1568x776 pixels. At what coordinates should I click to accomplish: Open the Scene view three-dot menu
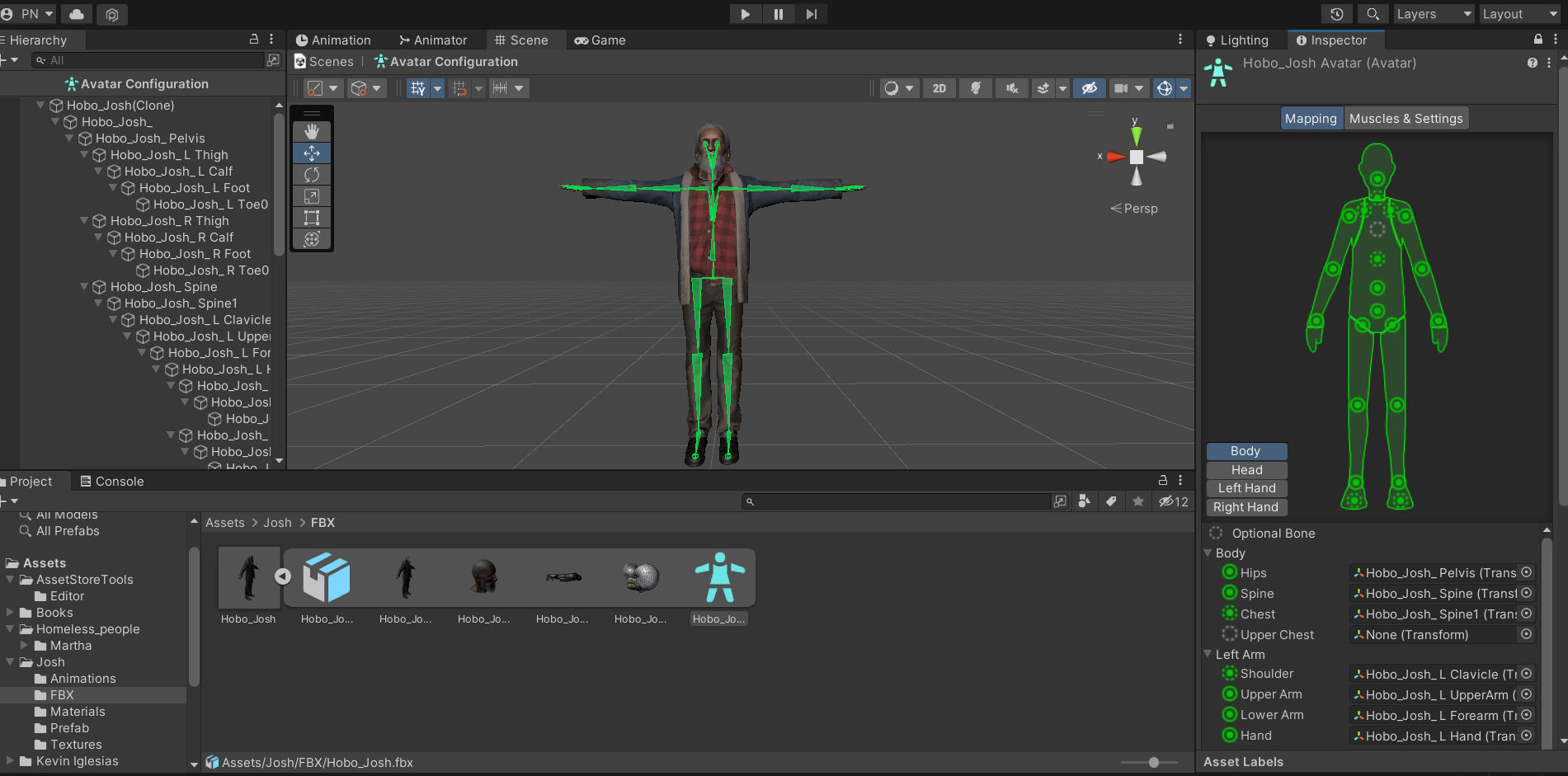tap(1180, 40)
